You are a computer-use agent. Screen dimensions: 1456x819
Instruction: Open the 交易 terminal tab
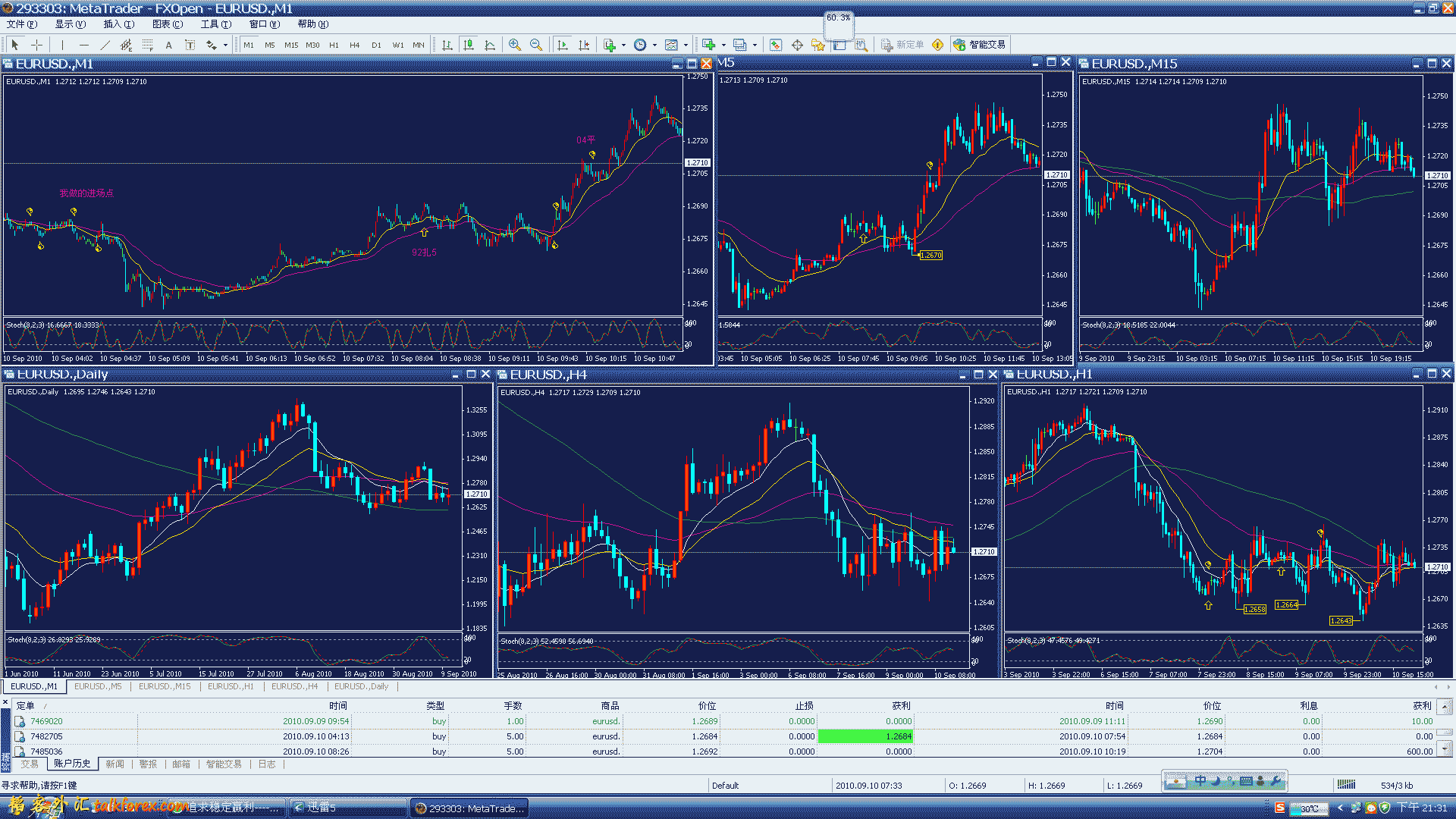[x=30, y=764]
